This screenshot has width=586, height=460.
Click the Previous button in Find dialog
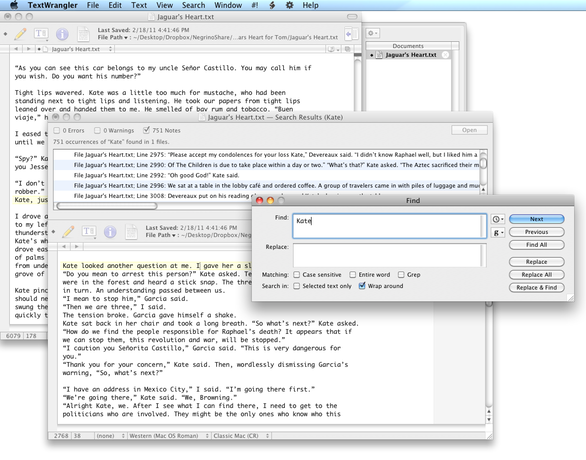(x=536, y=232)
